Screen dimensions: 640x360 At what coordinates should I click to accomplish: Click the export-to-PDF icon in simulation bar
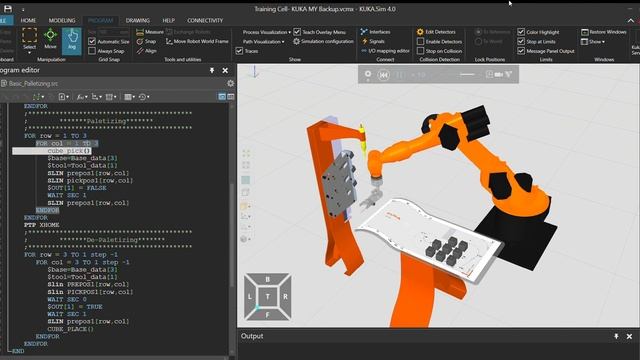click(x=509, y=74)
